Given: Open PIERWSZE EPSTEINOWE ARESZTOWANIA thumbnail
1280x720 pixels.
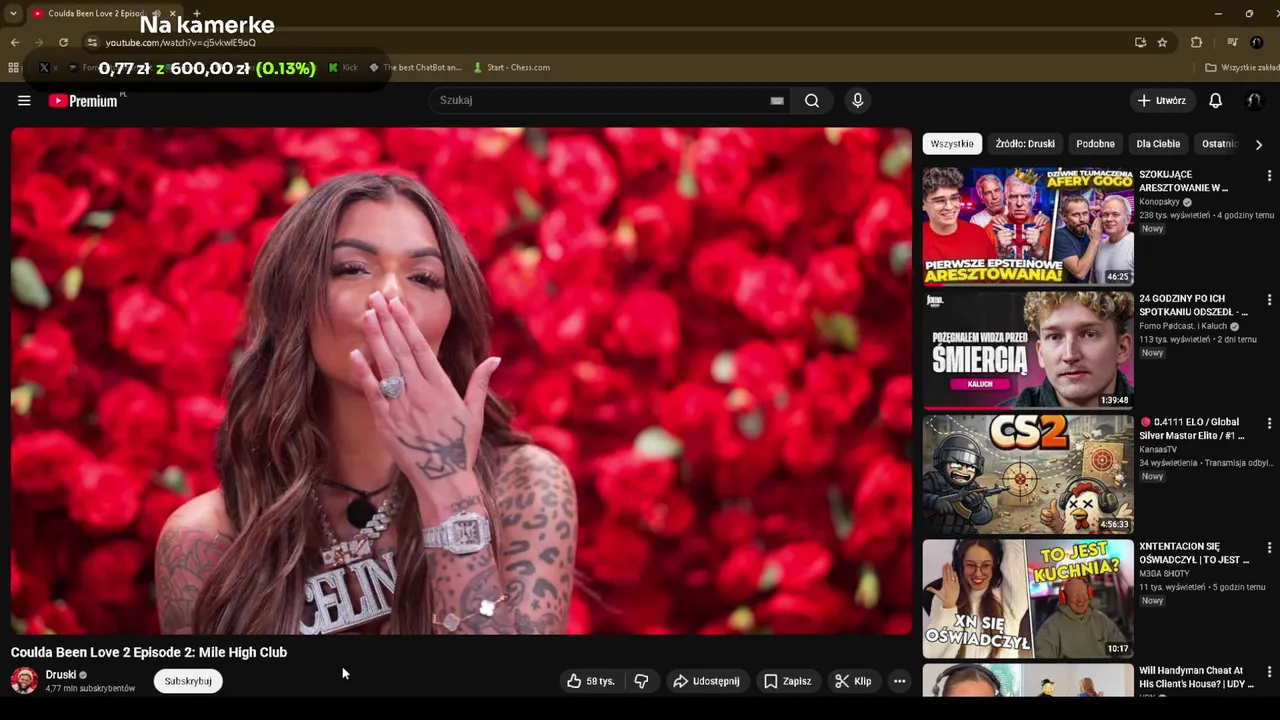Looking at the screenshot, I should pos(1028,226).
